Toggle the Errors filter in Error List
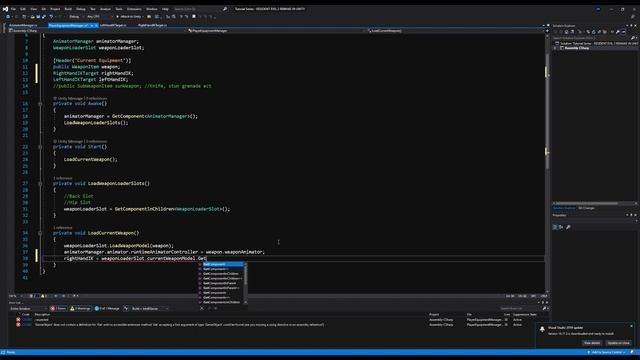 [58, 309]
